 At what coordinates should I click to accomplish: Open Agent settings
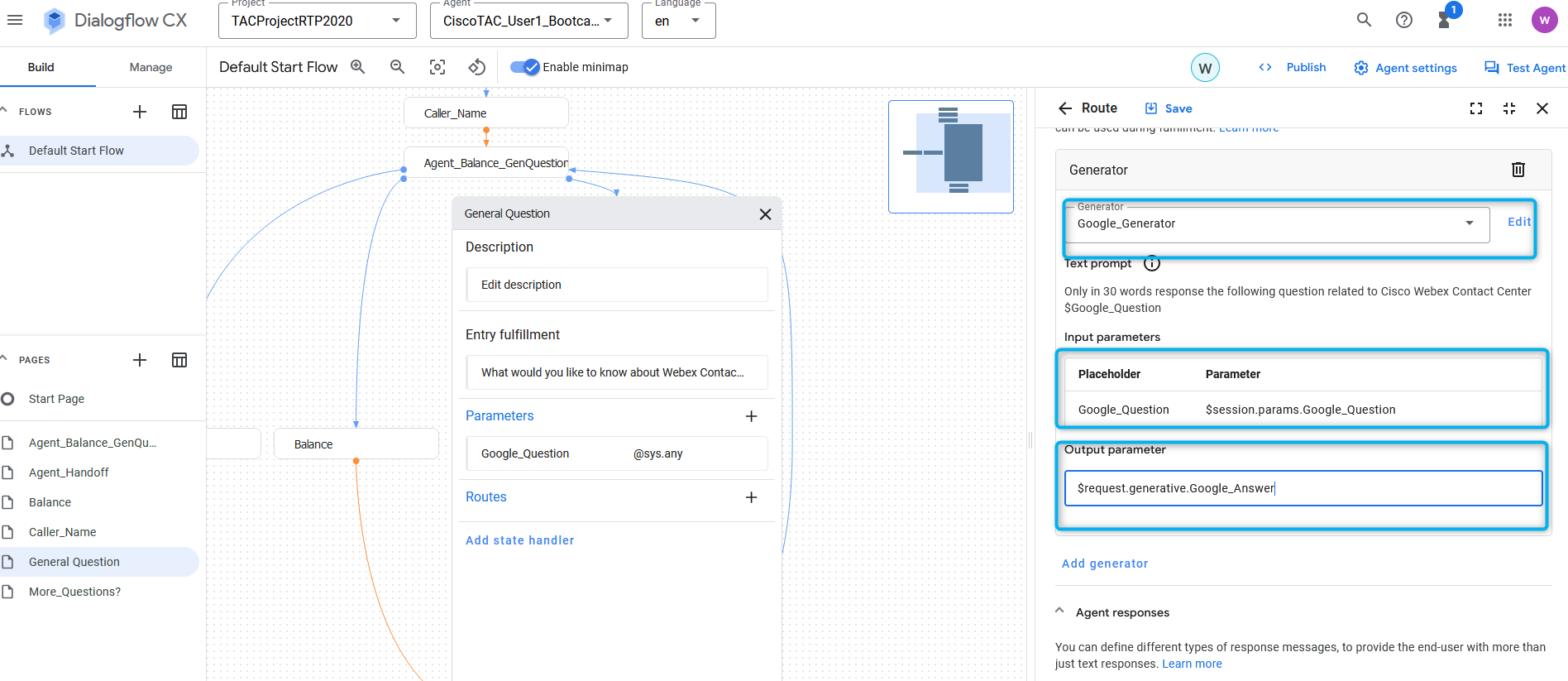pos(1405,68)
